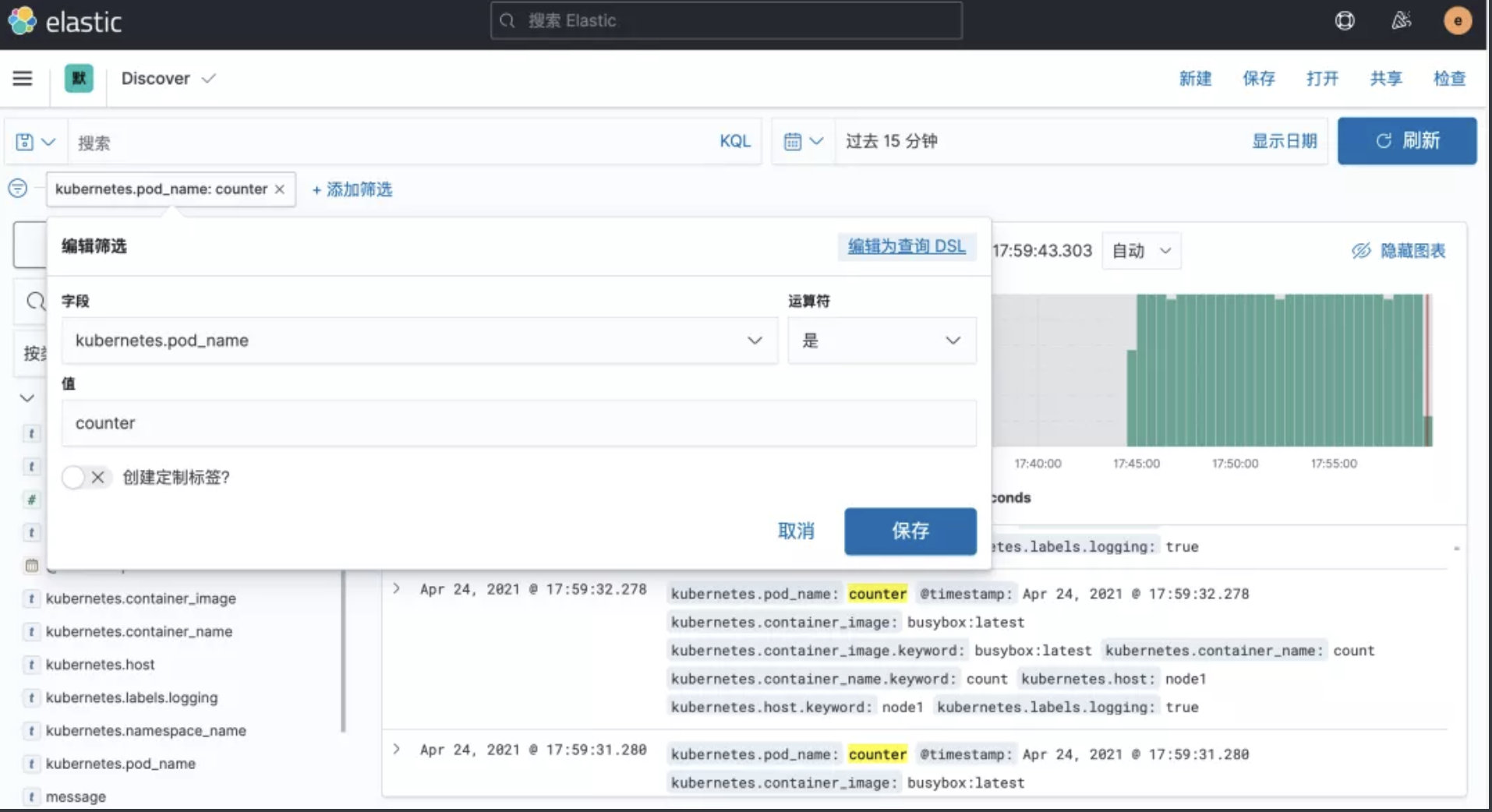This screenshot has width=1492, height=812.
Task: Open the 自动 interval dropdown
Action: click(1140, 250)
